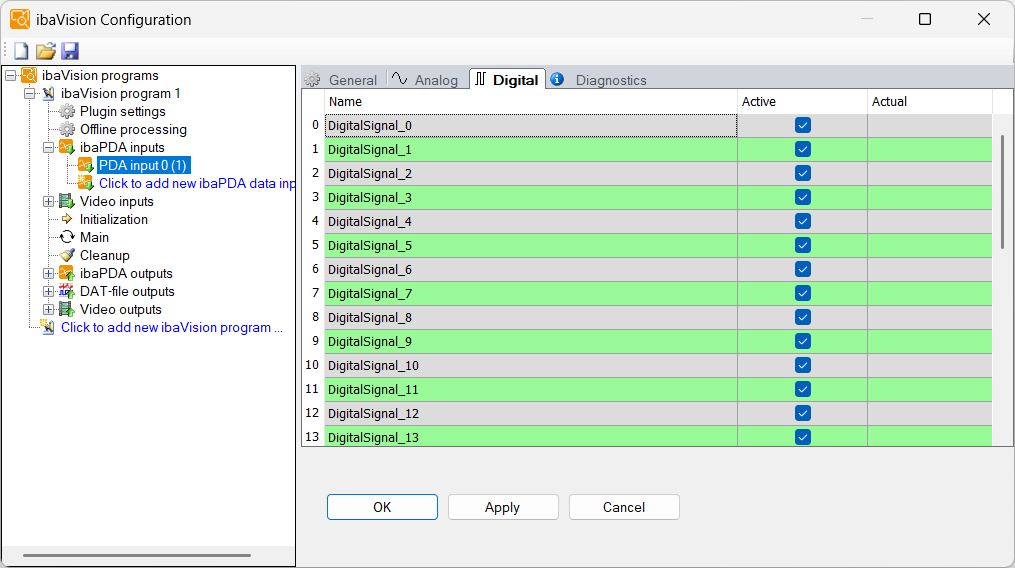Confirm with the OK button
The image size is (1015, 568).
point(382,507)
